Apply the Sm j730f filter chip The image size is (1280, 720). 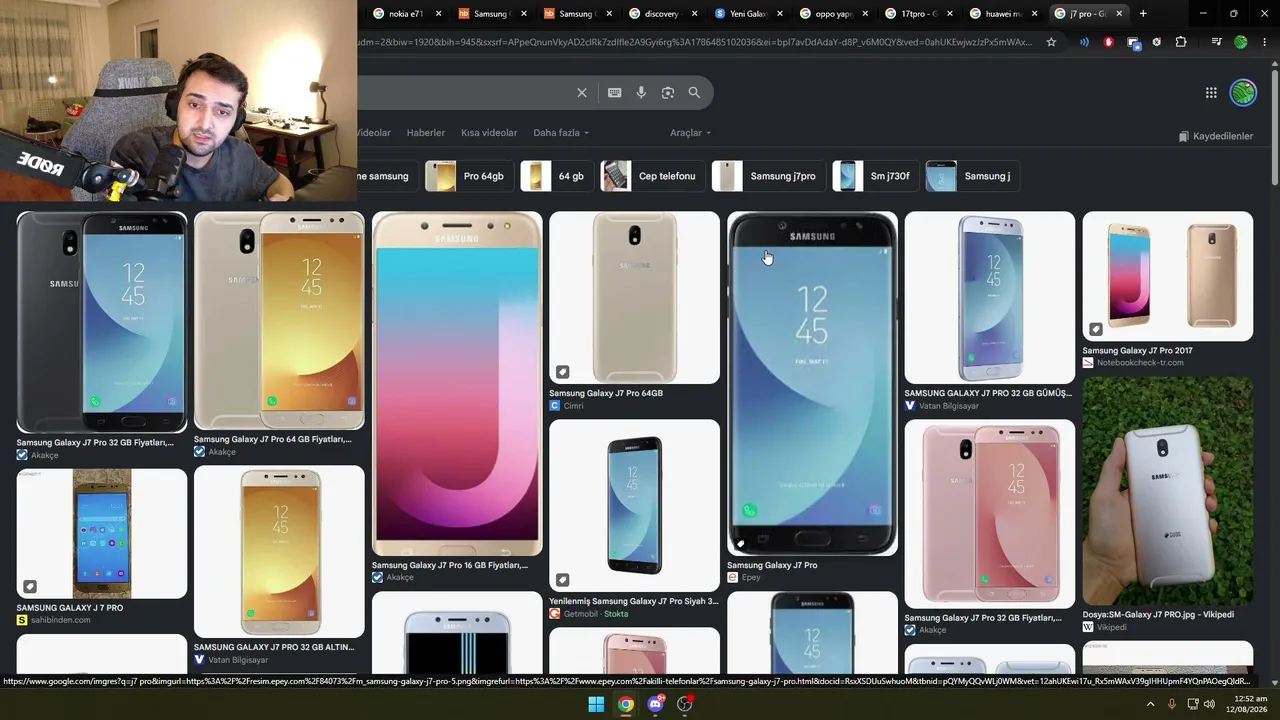tap(876, 176)
